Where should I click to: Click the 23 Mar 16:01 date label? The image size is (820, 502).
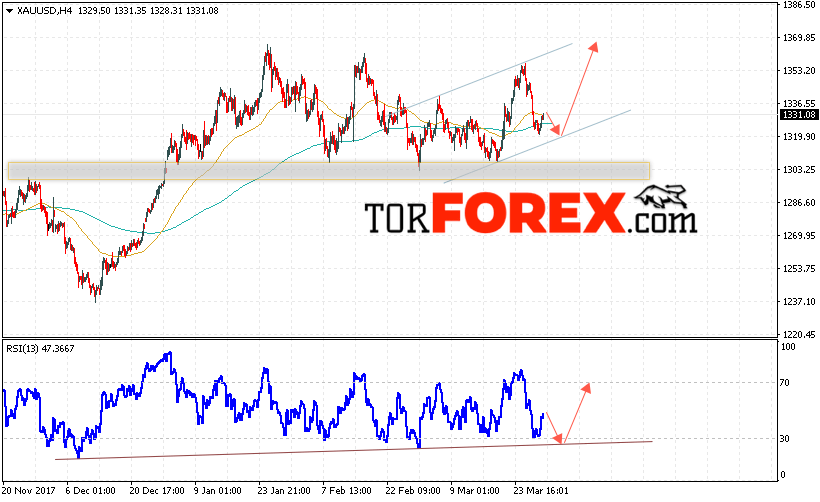(x=541, y=491)
